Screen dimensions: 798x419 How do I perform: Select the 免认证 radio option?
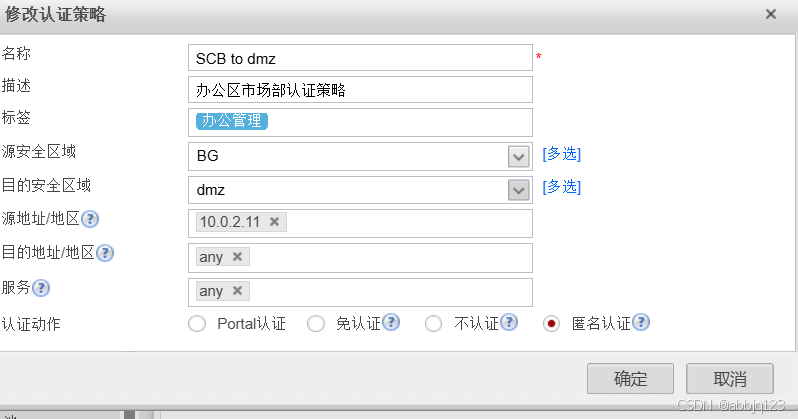pyautogui.click(x=316, y=323)
